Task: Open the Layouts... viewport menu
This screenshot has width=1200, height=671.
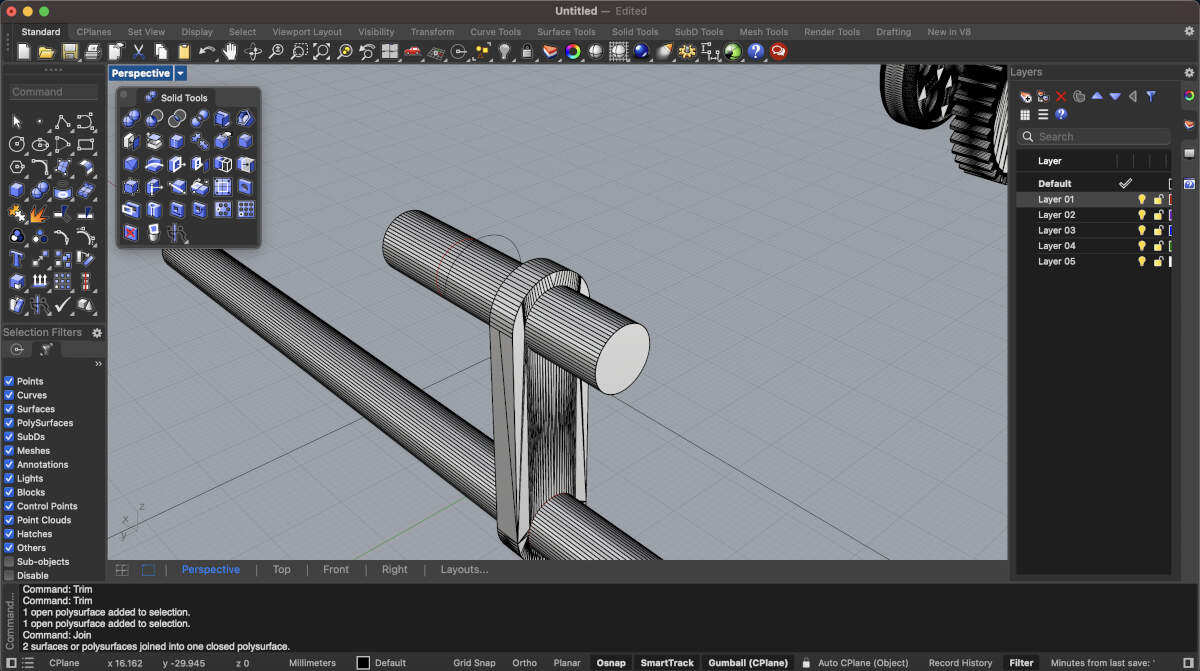Action: click(464, 570)
